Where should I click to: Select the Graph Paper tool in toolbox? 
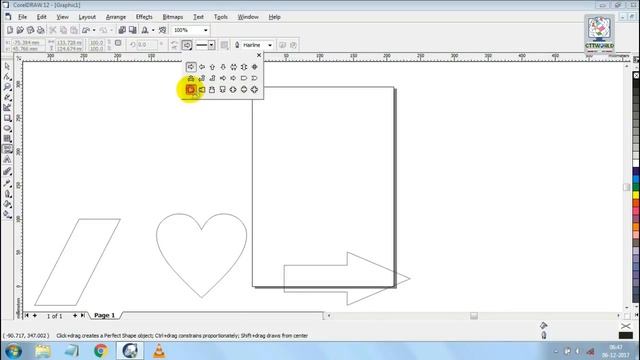pyautogui.click(x=7, y=139)
